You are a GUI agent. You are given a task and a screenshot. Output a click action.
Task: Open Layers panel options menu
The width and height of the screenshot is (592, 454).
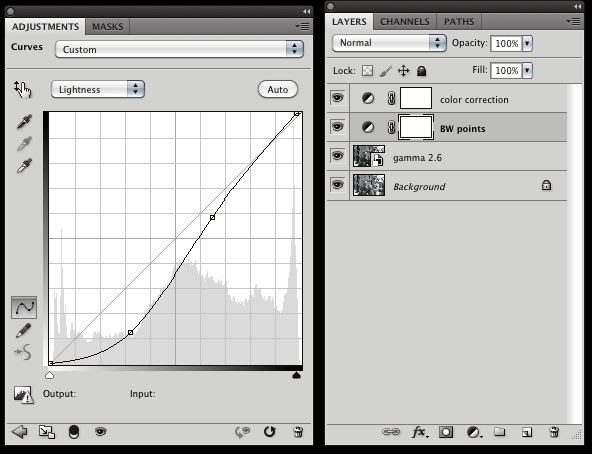pos(573,21)
